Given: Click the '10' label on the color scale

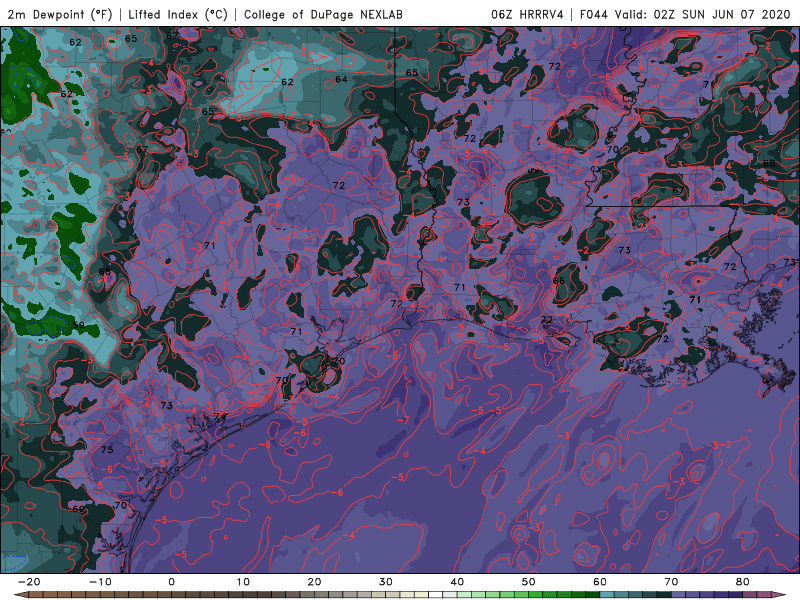Looking at the screenshot, I should point(243,582).
